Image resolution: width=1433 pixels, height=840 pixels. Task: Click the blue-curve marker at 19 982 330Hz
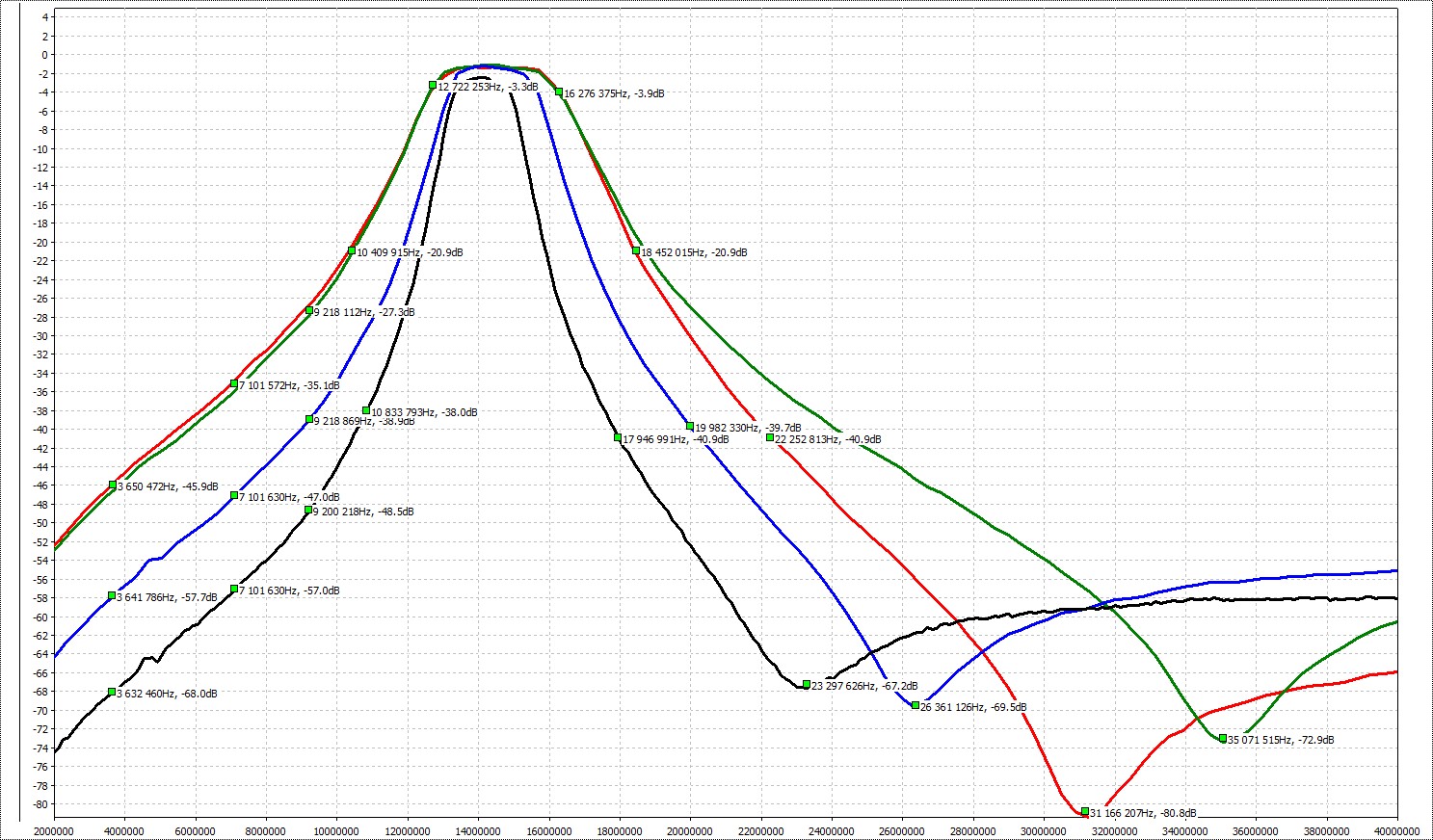click(690, 427)
